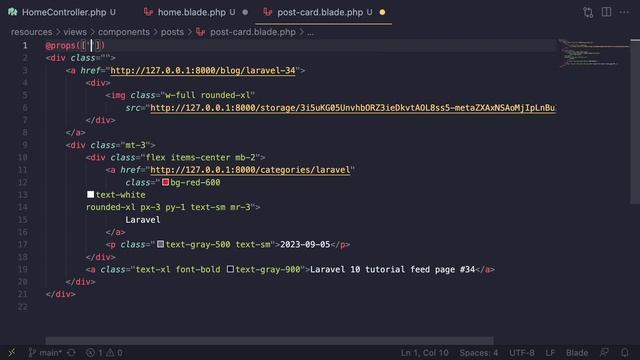Click the Laravel icon on HomeController.php tab

[x=13, y=12]
